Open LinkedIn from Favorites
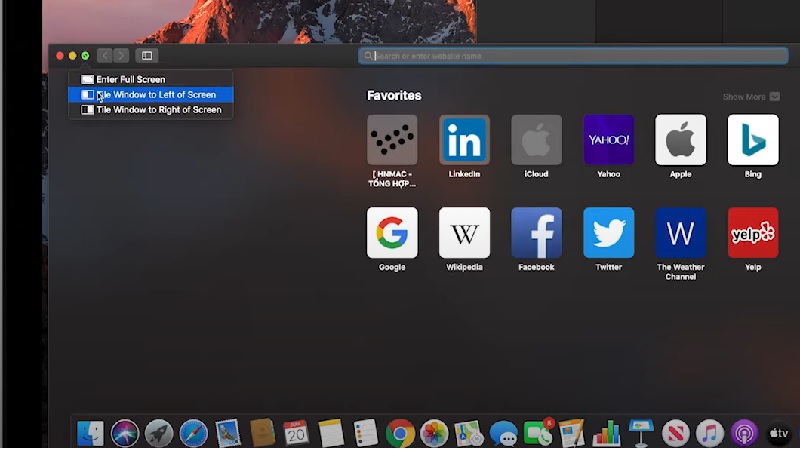Screen dimensions: 800x449 464,140
